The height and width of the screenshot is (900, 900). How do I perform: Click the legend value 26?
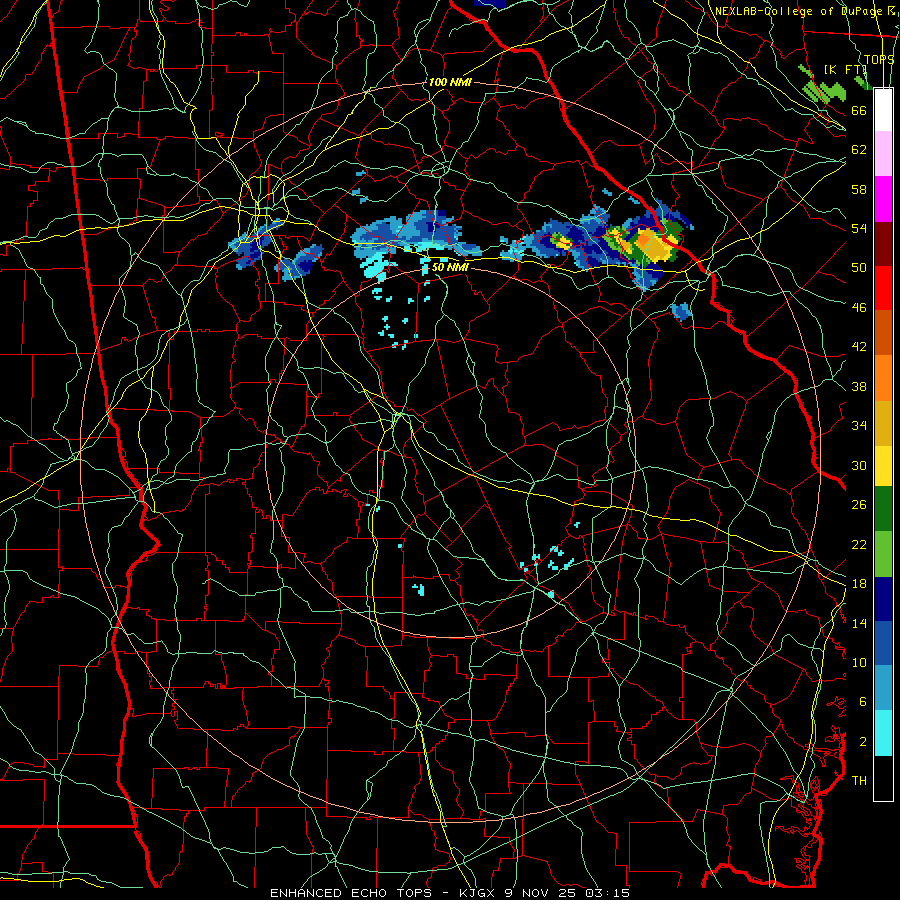point(859,505)
